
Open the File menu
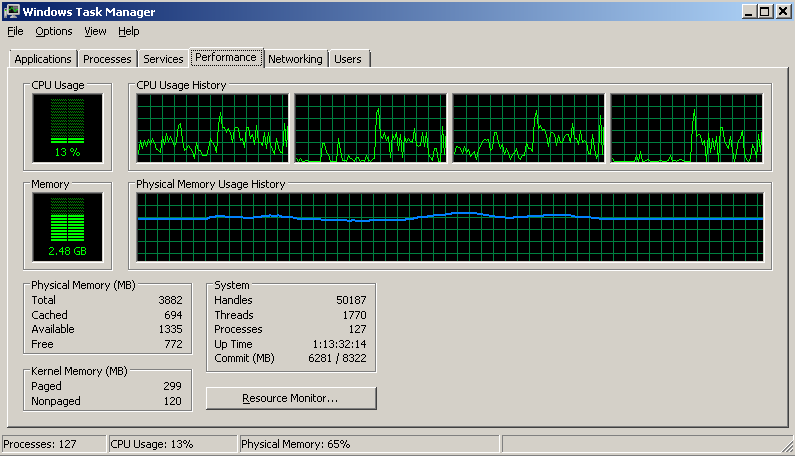[x=15, y=31]
